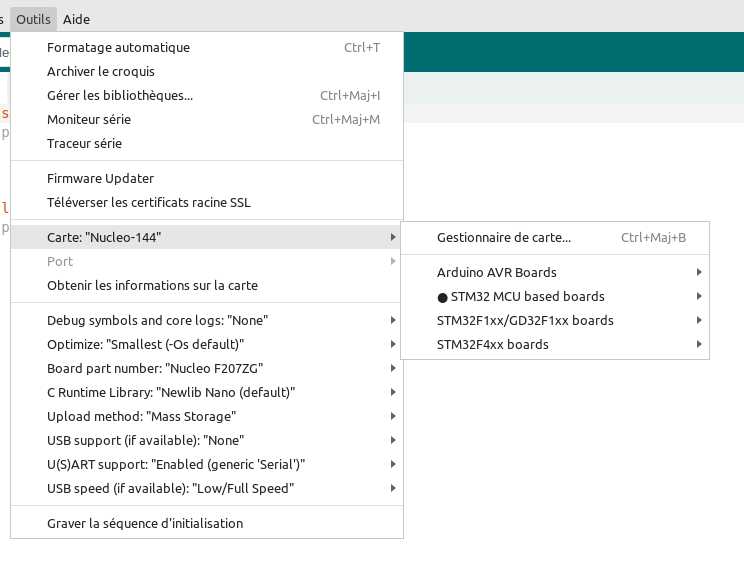Open Gestionnaire de carte

[504, 237]
